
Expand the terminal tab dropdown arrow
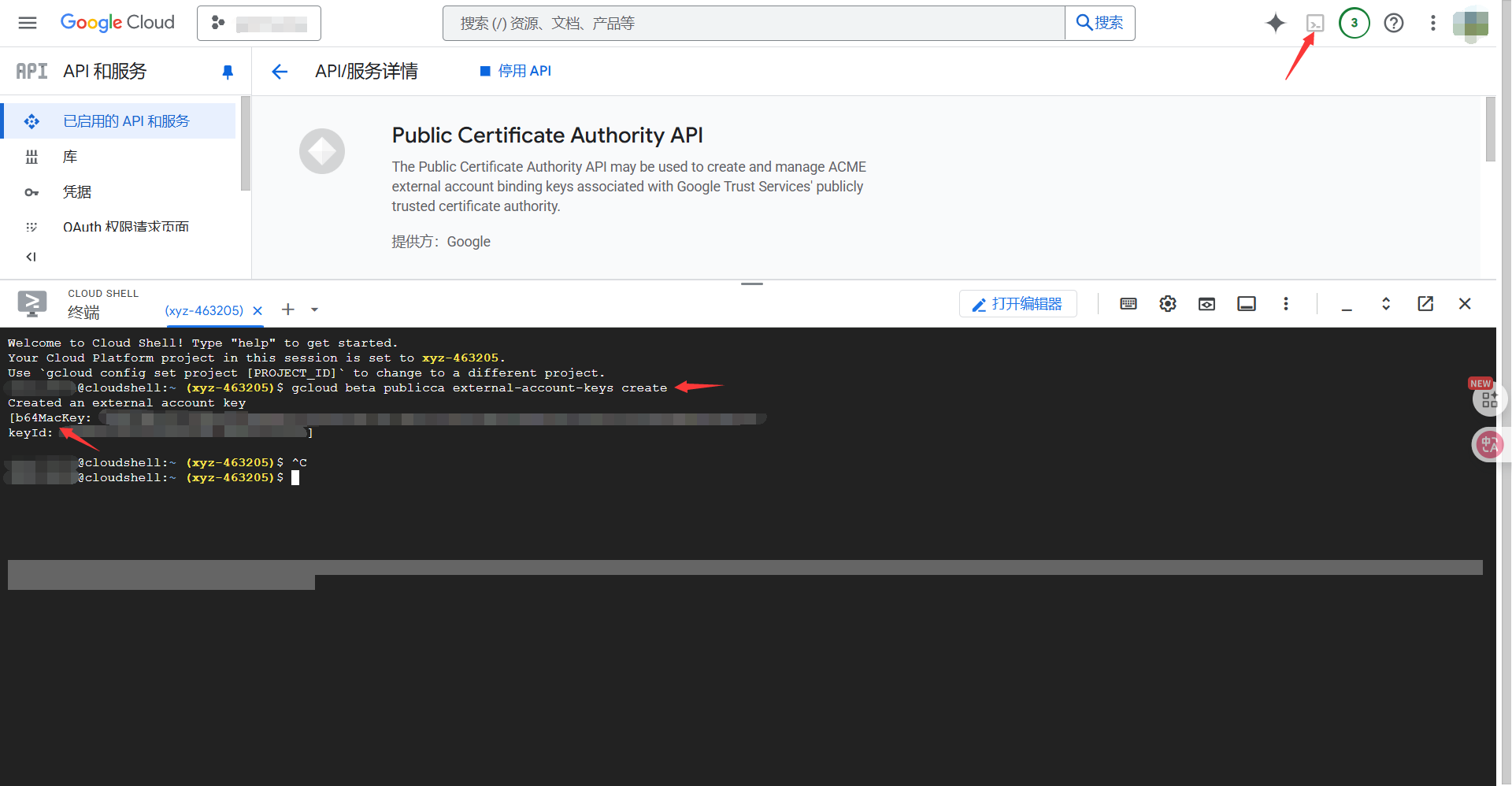tap(315, 310)
